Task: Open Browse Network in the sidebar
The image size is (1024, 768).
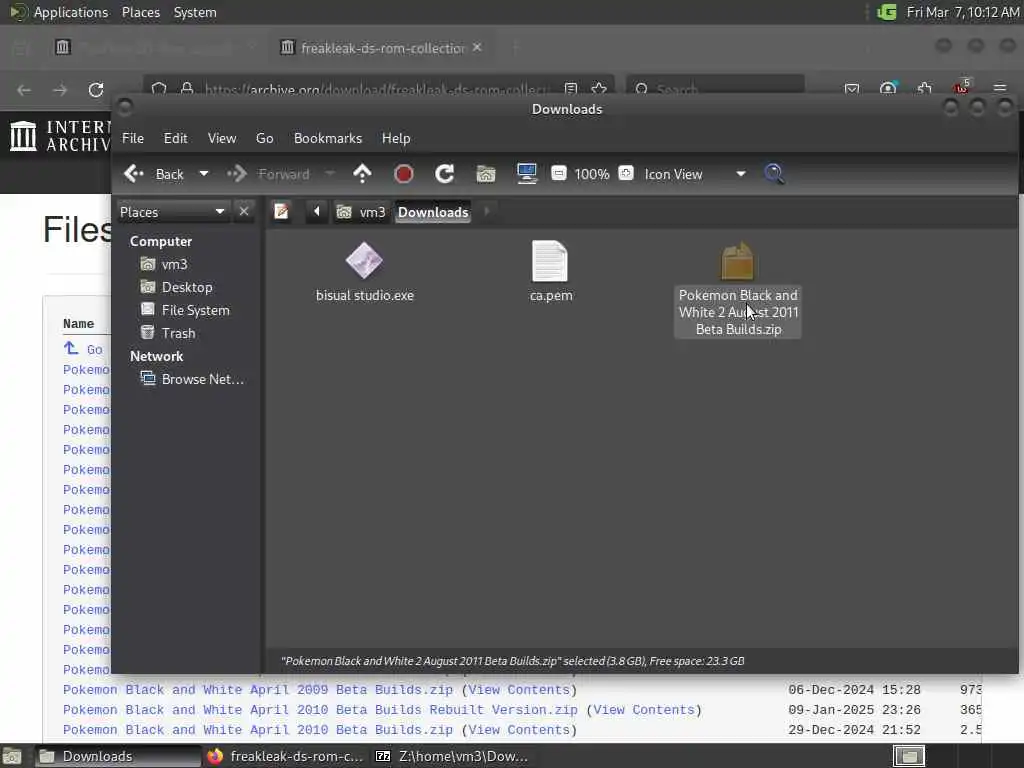Action: [193, 379]
